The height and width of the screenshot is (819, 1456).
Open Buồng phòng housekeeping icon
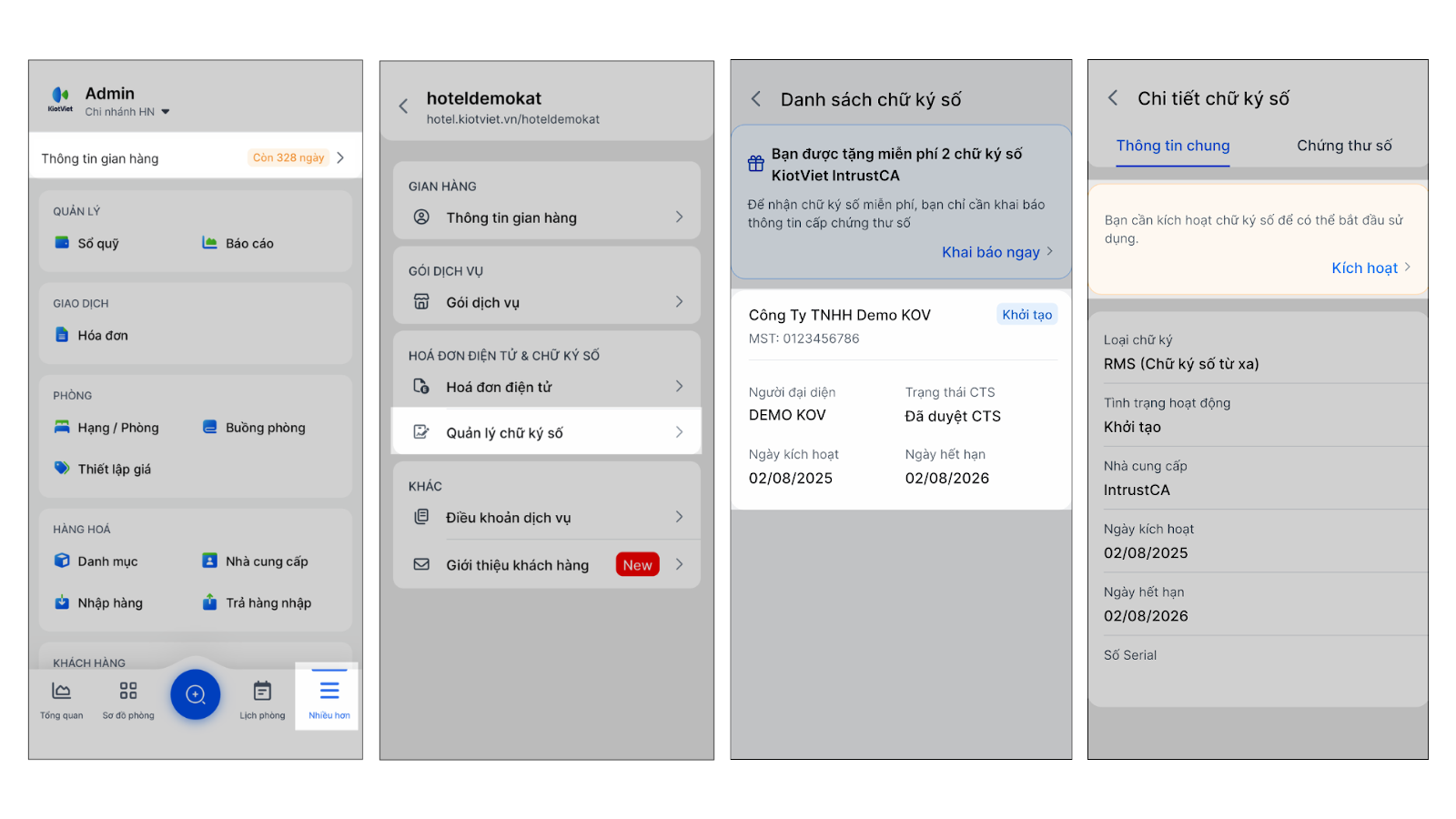tap(209, 428)
